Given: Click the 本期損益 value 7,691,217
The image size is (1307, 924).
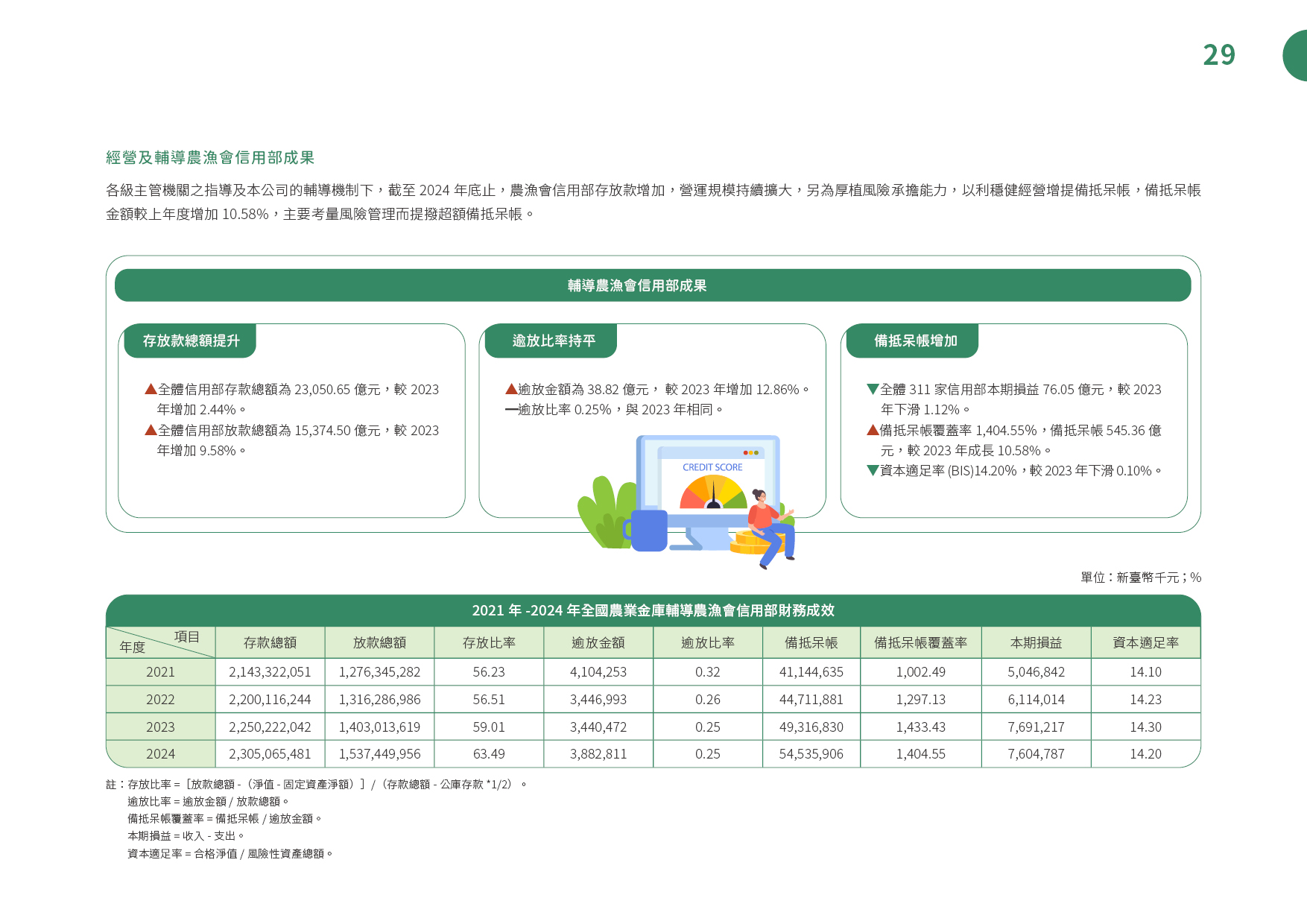Looking at the screenshot, I should pyautogui.click(x=1037, y=727).
